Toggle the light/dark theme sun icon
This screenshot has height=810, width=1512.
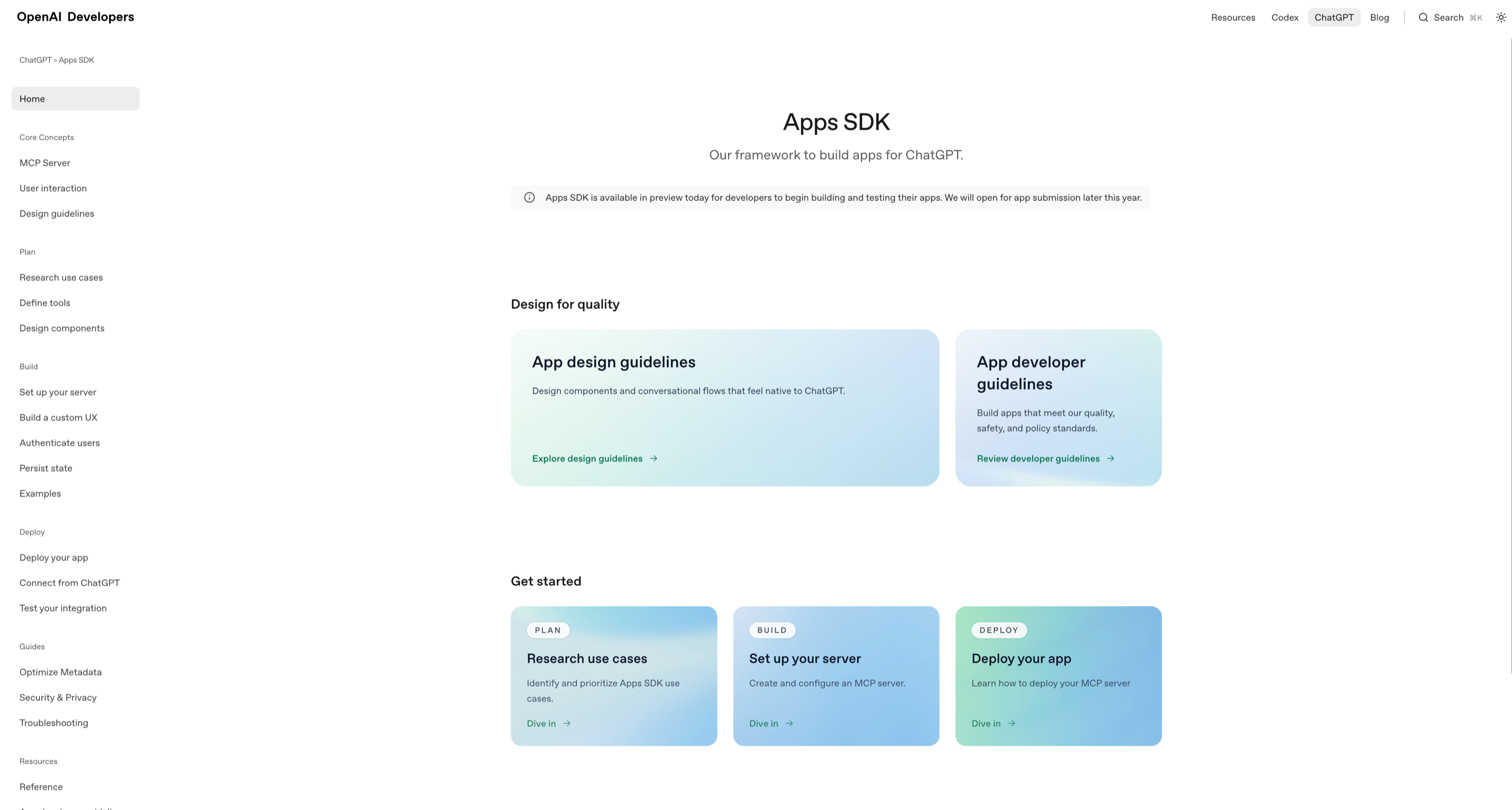1500,18
